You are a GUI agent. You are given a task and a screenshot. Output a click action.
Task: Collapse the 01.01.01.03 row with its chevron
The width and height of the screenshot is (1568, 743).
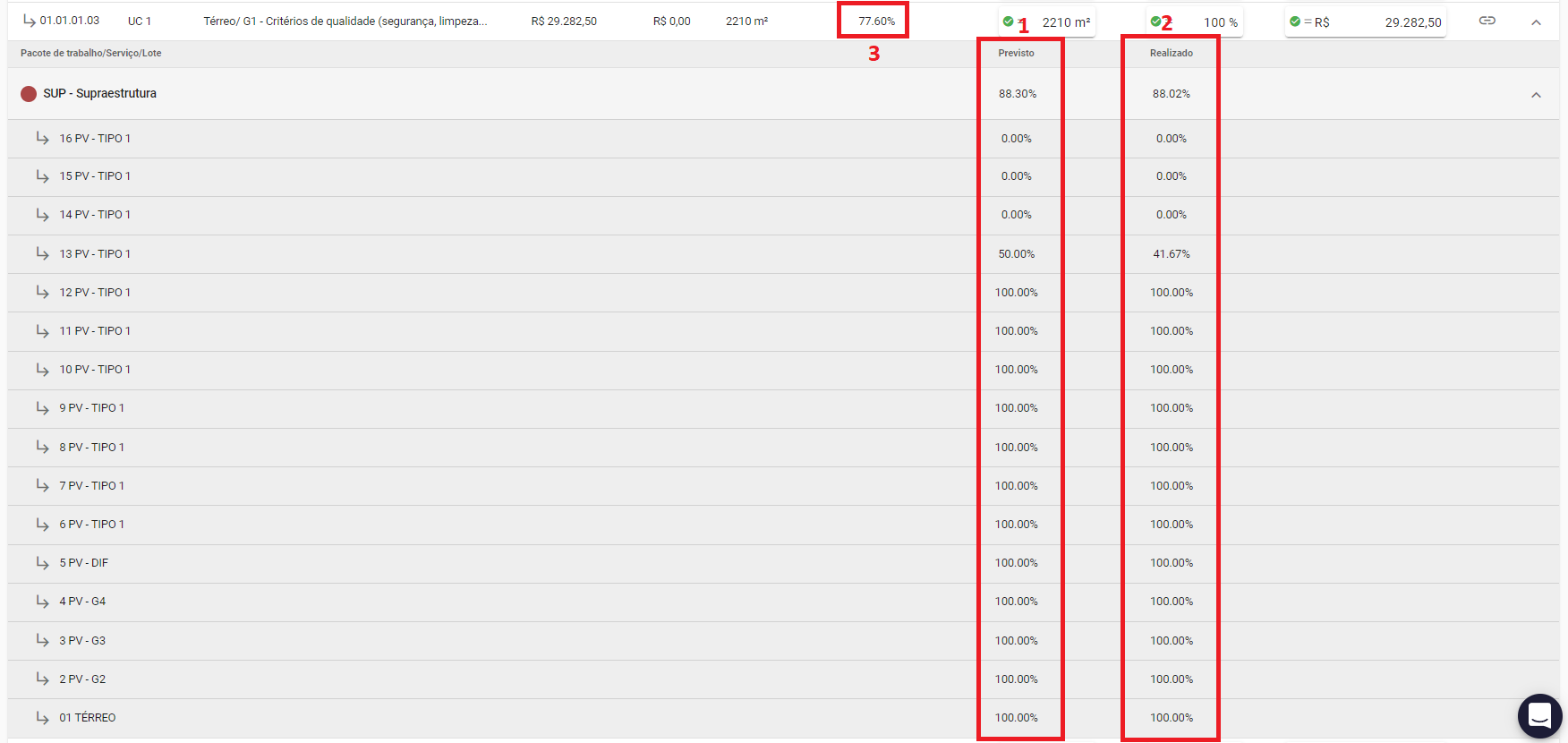pos(1536,22)
